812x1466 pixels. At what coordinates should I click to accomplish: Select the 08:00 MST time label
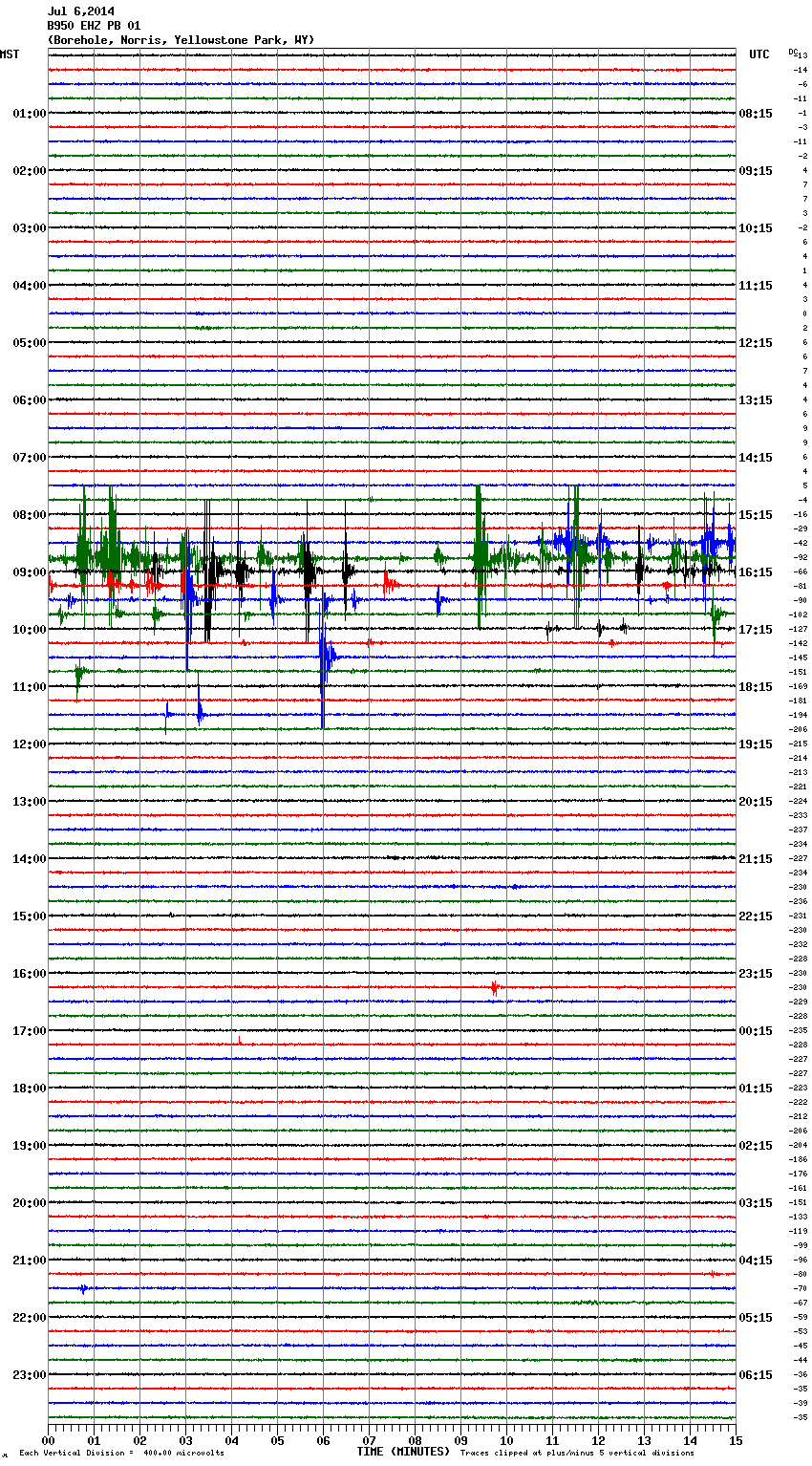[x=29, y=515]
